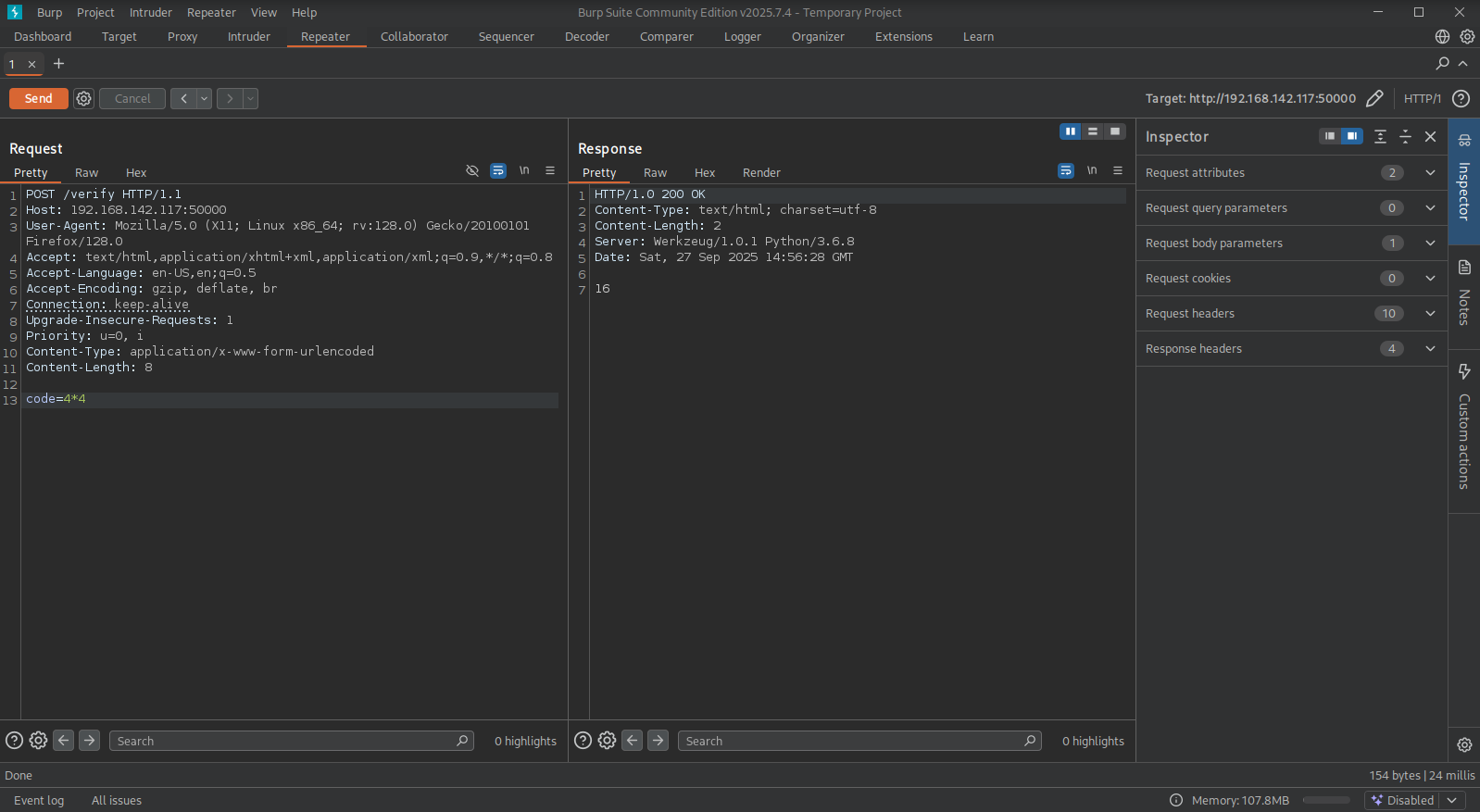Open the Render tab in Response
Image resolution: width=1480 pixels, height=812 pixels.
click(x=761, y=173)
